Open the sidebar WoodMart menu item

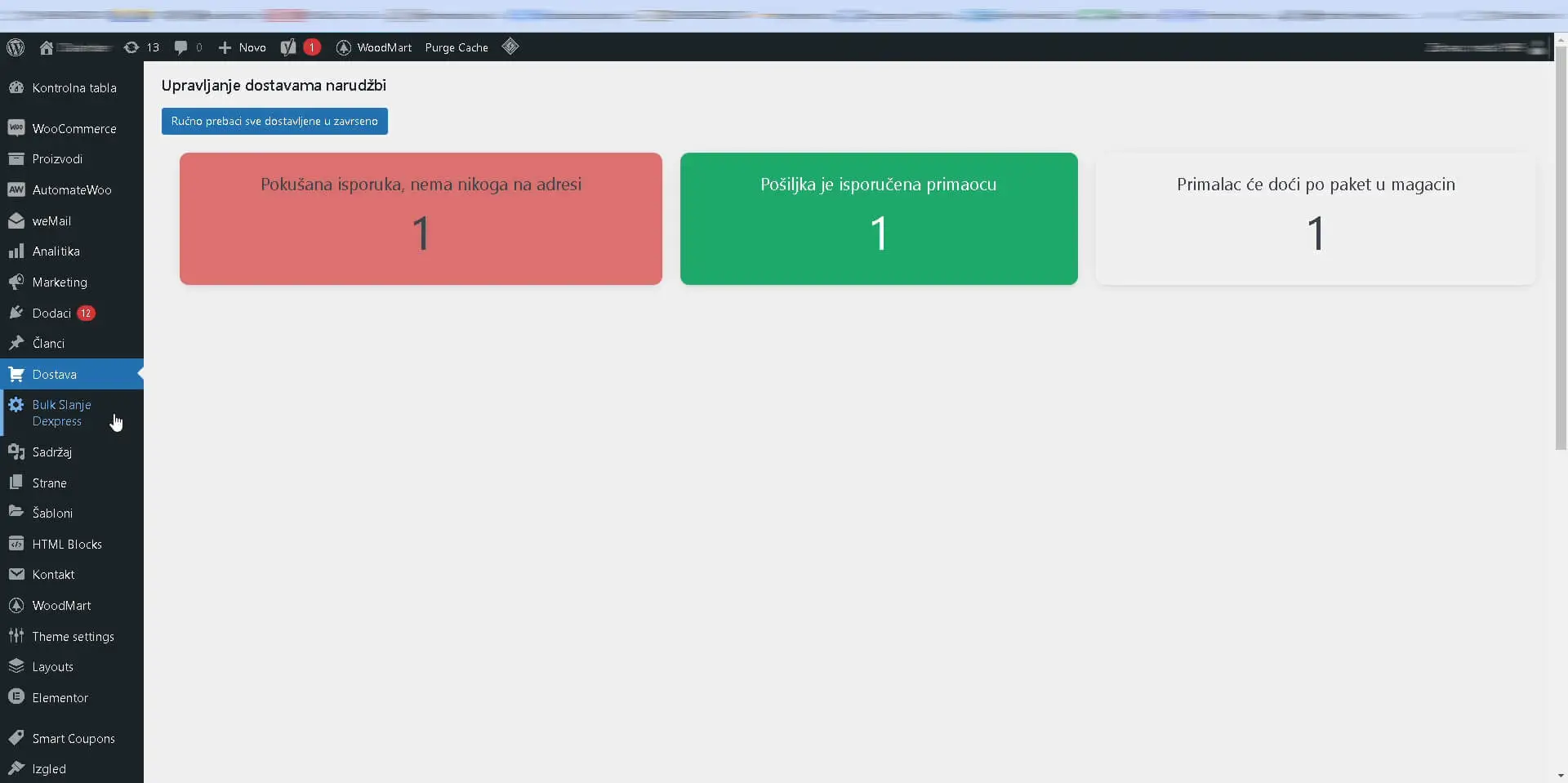[x=72, y=605]
